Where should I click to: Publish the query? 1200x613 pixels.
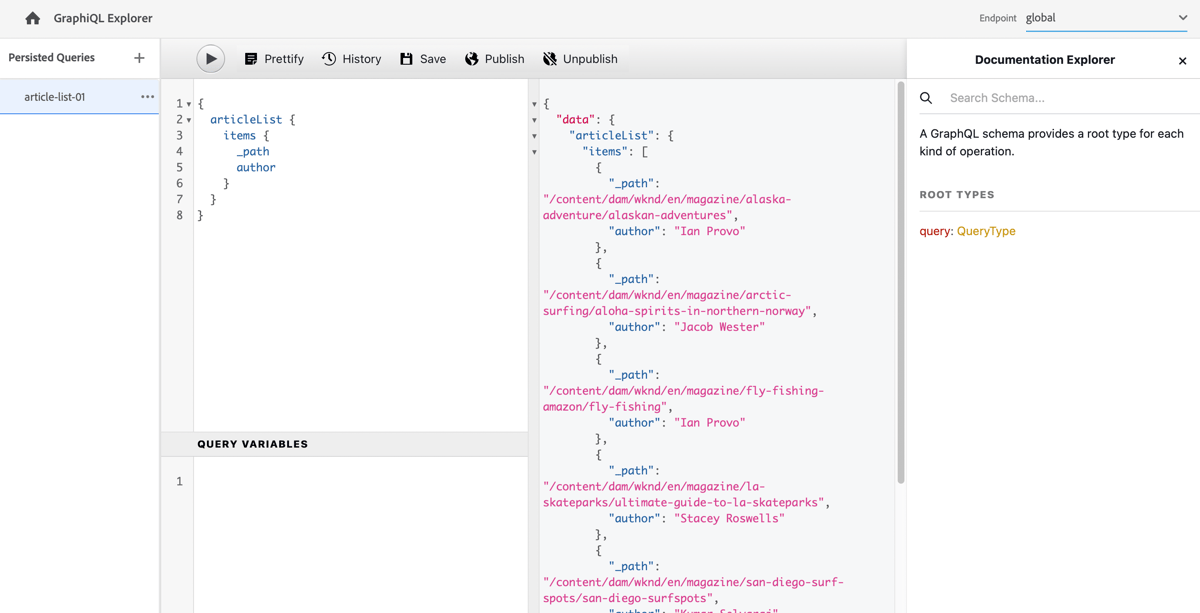[494, 59]
